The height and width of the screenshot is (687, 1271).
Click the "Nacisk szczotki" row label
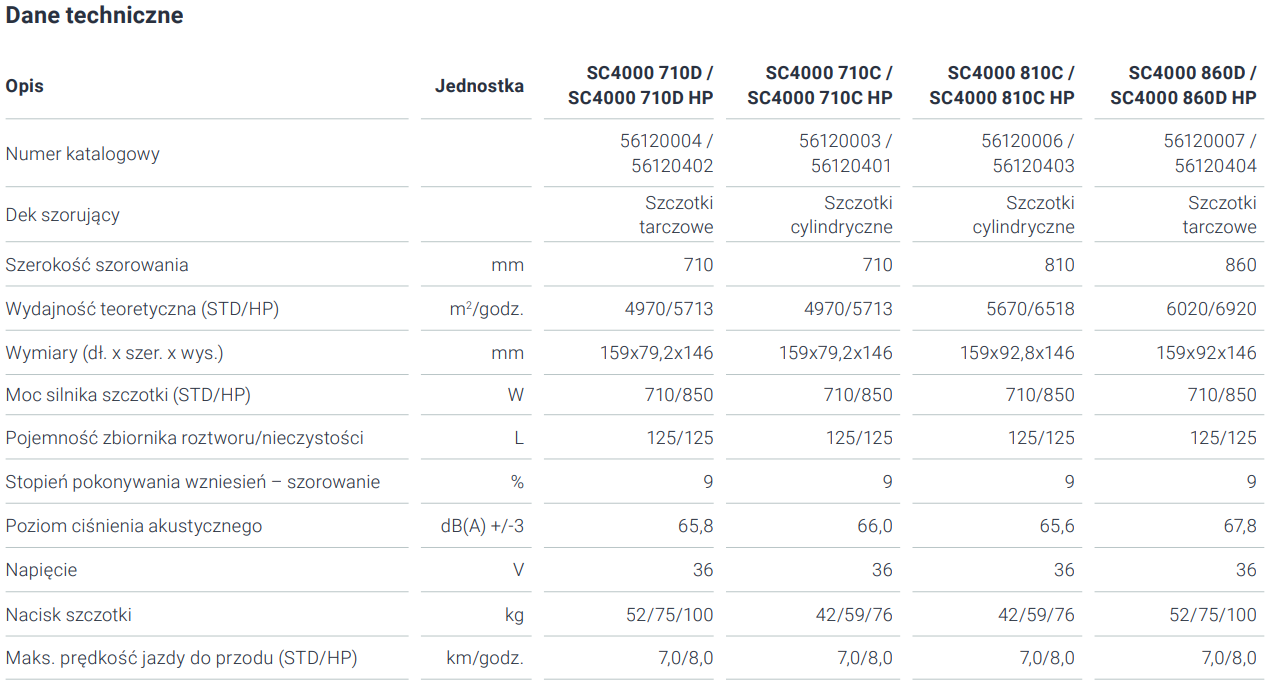[x=69, y=615]
